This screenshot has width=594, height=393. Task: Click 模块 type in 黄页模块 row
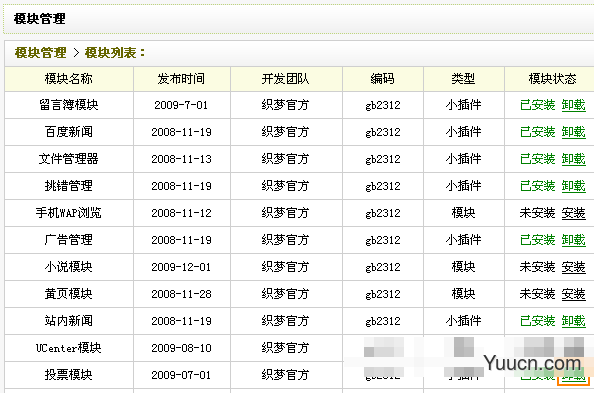coord(463,294)
